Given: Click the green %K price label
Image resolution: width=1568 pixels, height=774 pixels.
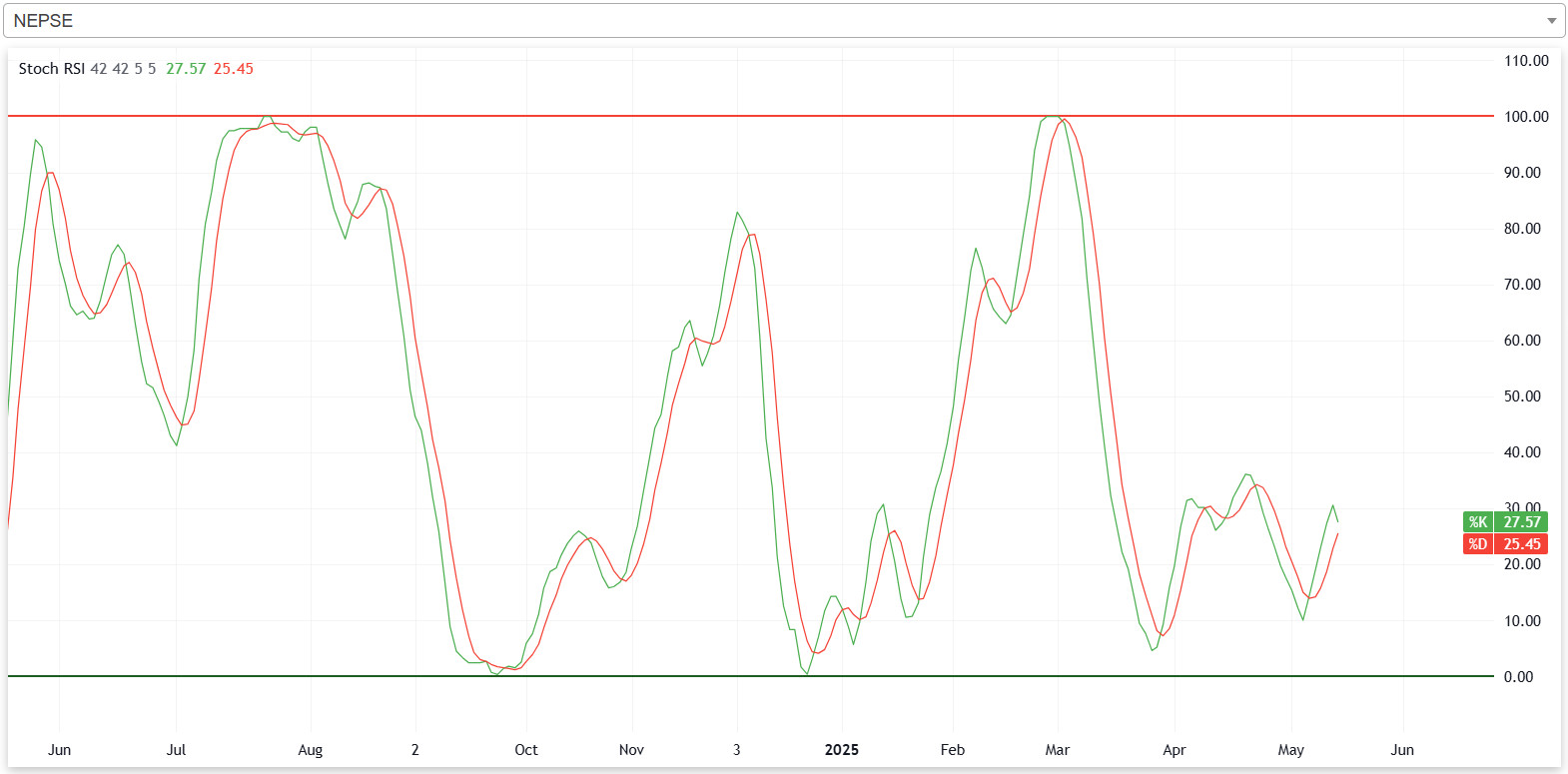Looking at the screenshot, I should (1505, 522).
